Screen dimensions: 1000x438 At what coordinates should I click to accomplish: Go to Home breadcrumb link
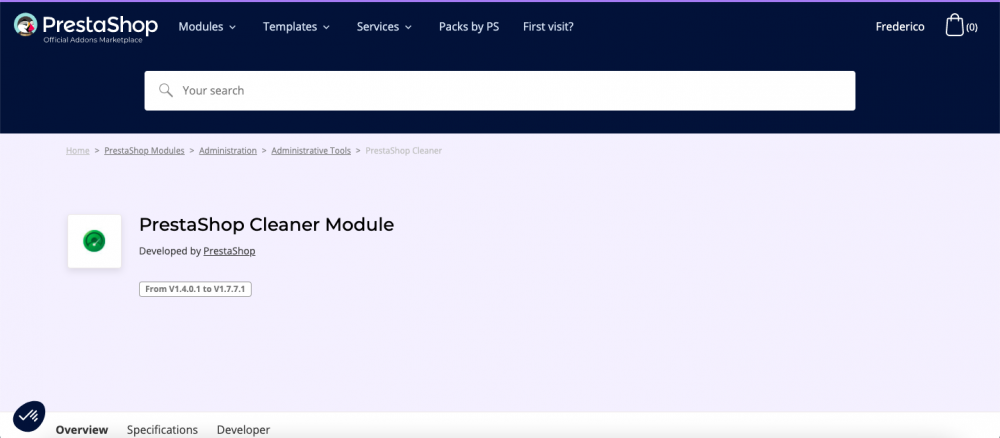click(78, 151)
